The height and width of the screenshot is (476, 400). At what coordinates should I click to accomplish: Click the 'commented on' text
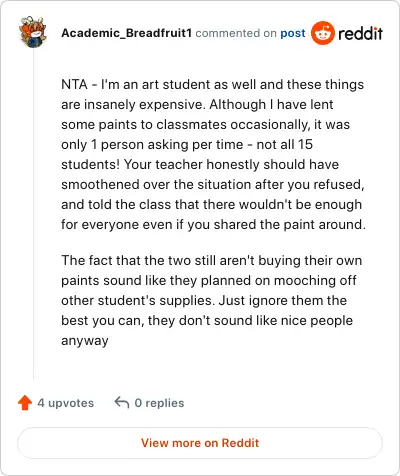(236, 33)
